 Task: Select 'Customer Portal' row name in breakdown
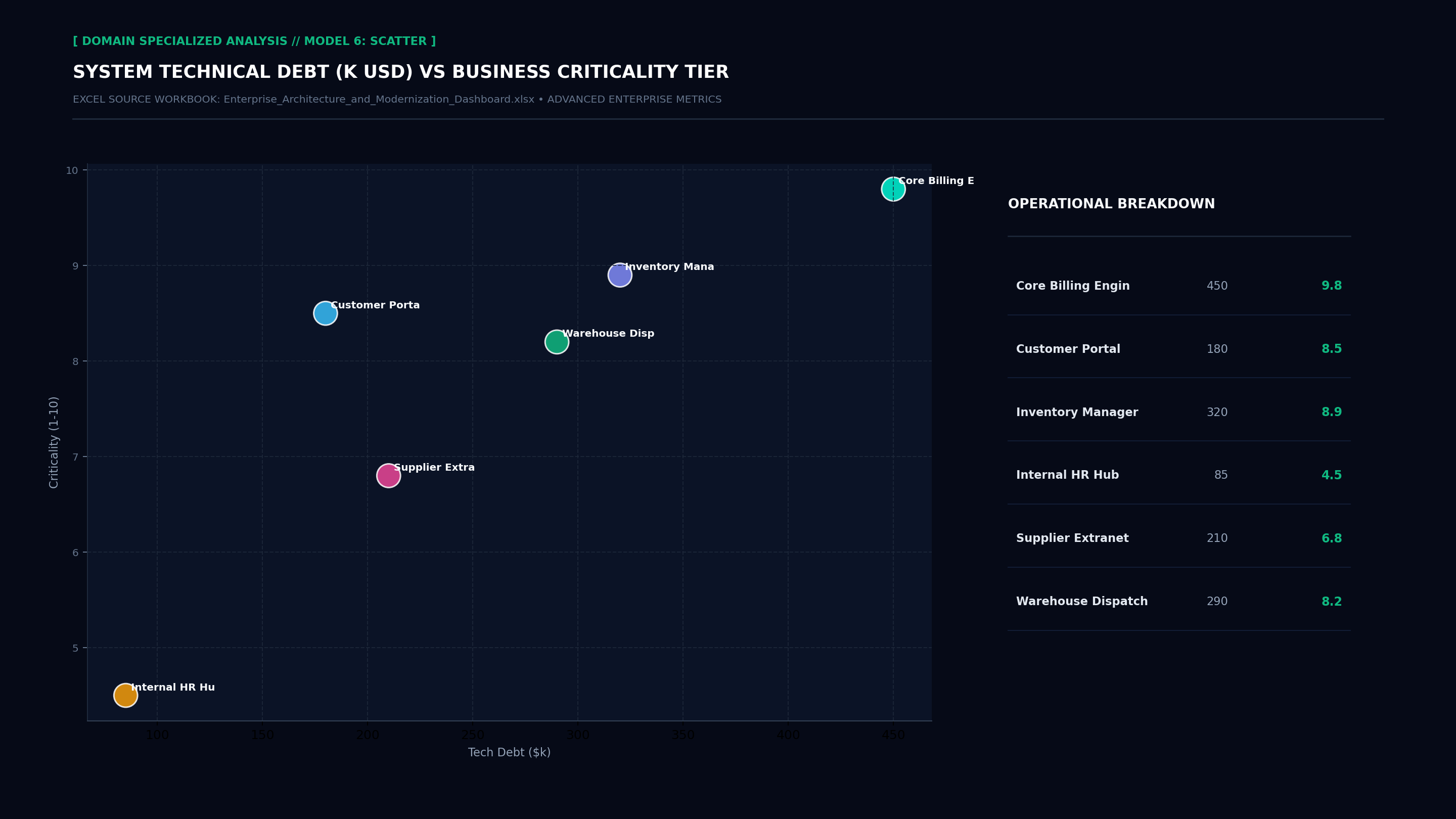point(1068,349)
